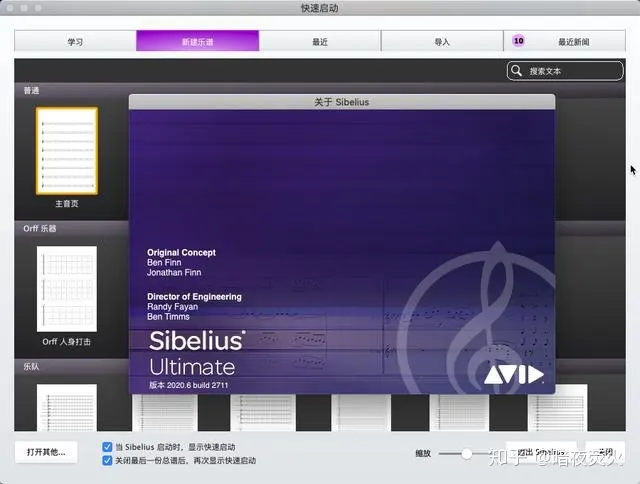The width and height of the screenshot is (640, 484).
Task: Click the name Randy Fayan
Action: tap(172, 306)
